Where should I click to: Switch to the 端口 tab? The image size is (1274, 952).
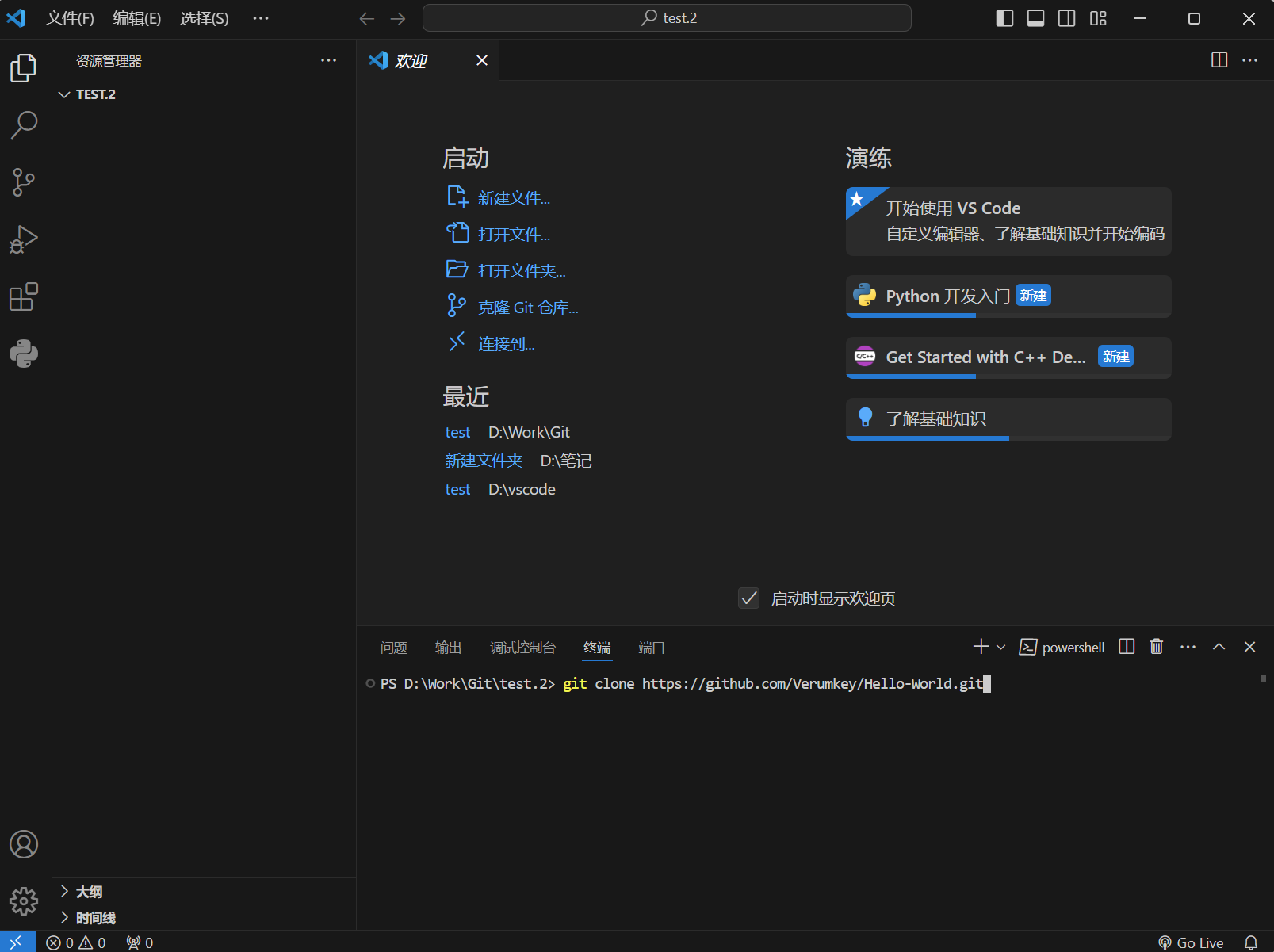[651, 648]
